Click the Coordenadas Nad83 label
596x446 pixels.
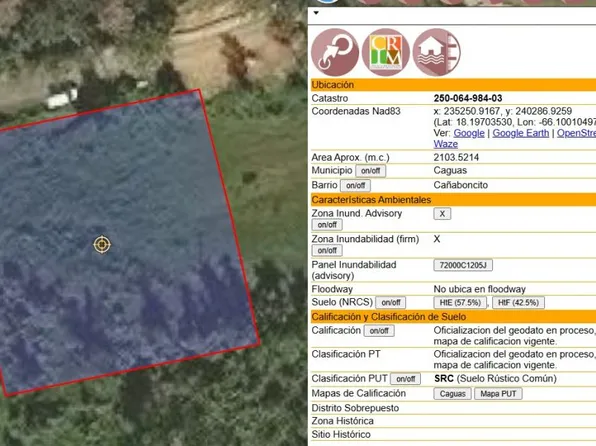356,111
